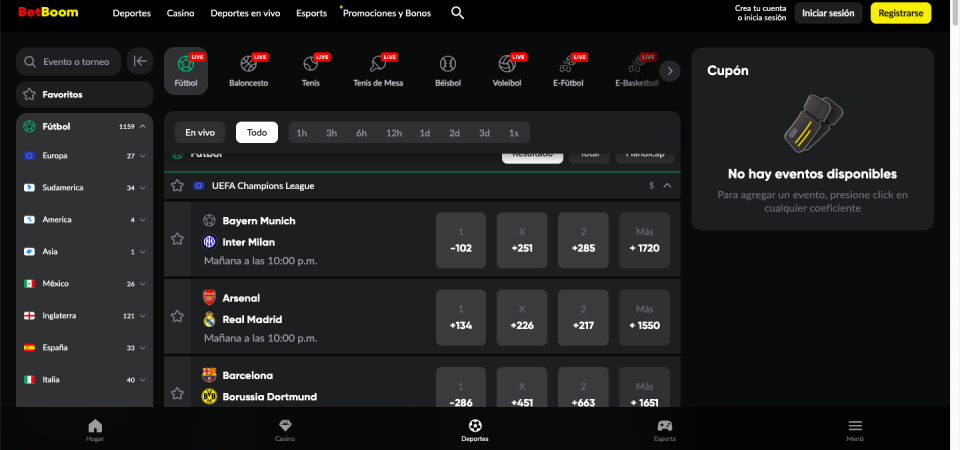Click the España flag icon in sidebar
This screenshot has height=450, width=960.
[x=29, y=348]
